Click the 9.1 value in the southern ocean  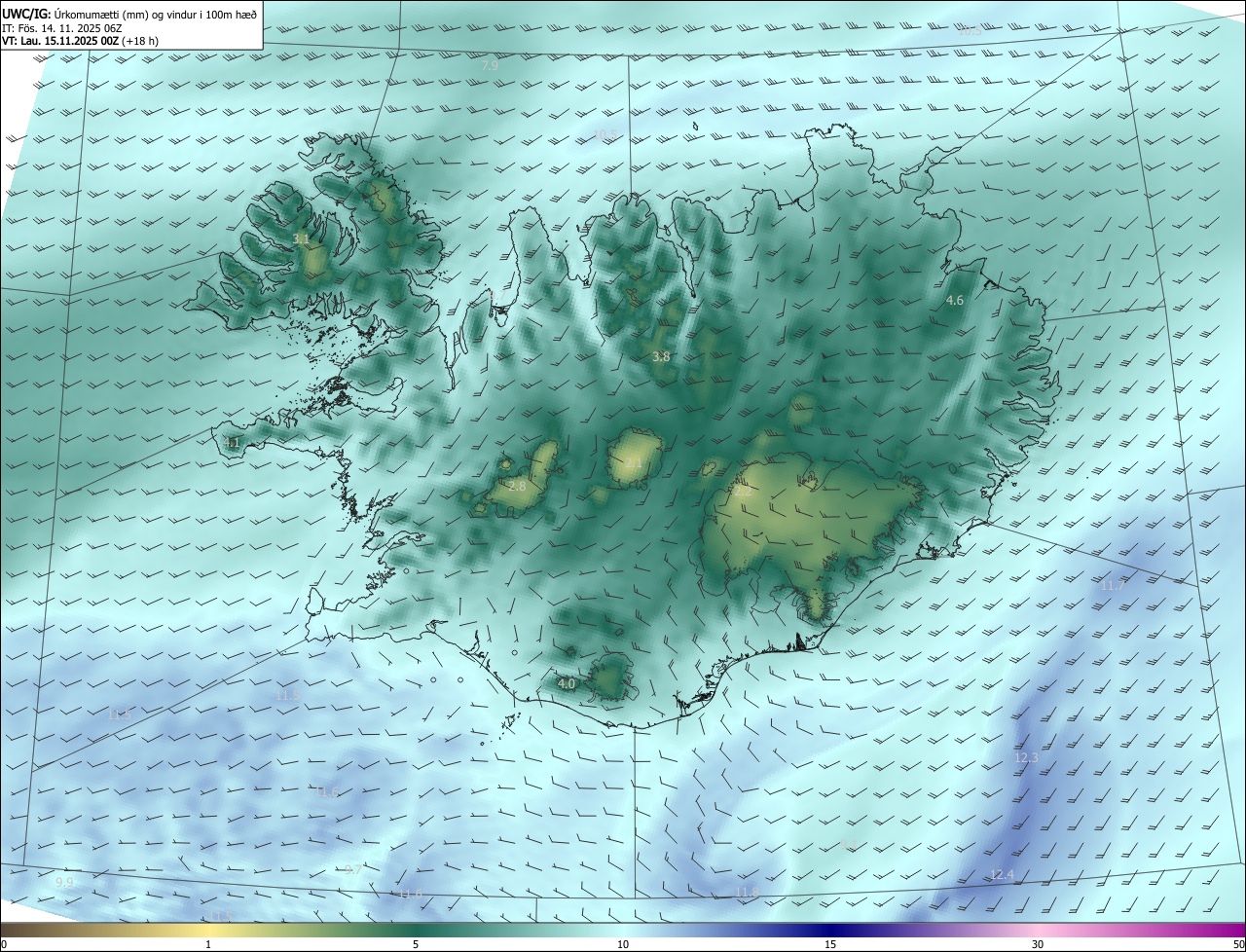849,845
